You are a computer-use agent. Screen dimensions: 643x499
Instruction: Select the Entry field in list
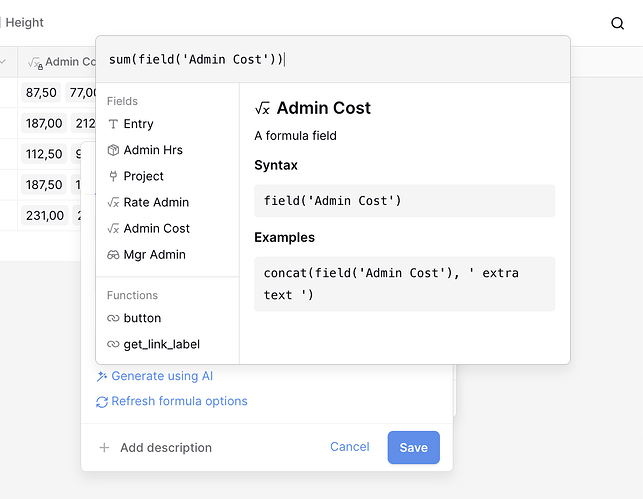138,124
